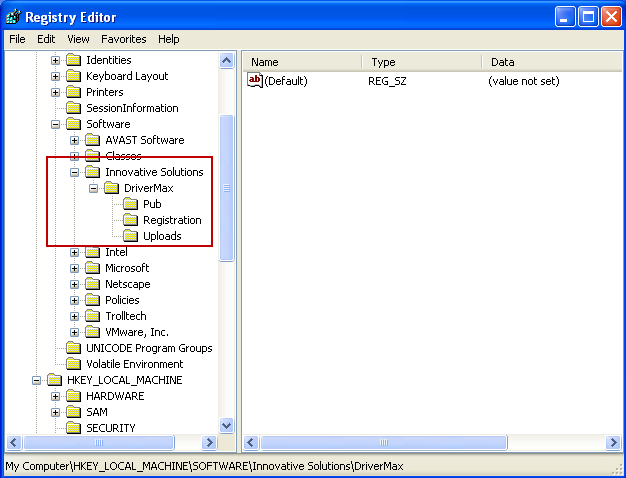Expand the SAM key
Viewport: 626px width, 478px height.
pos(55,412)
